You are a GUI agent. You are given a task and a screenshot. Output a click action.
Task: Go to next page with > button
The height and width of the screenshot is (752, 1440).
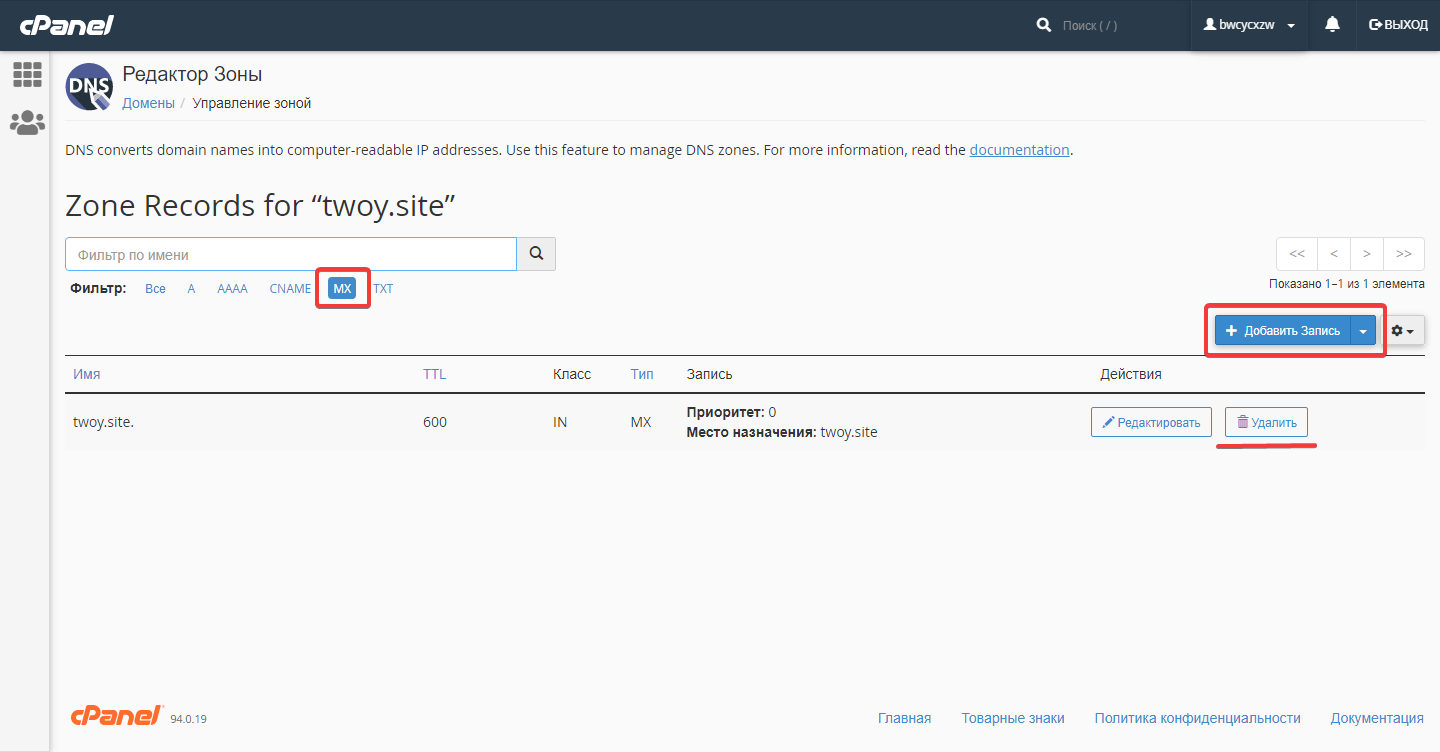click(1367, 254)
